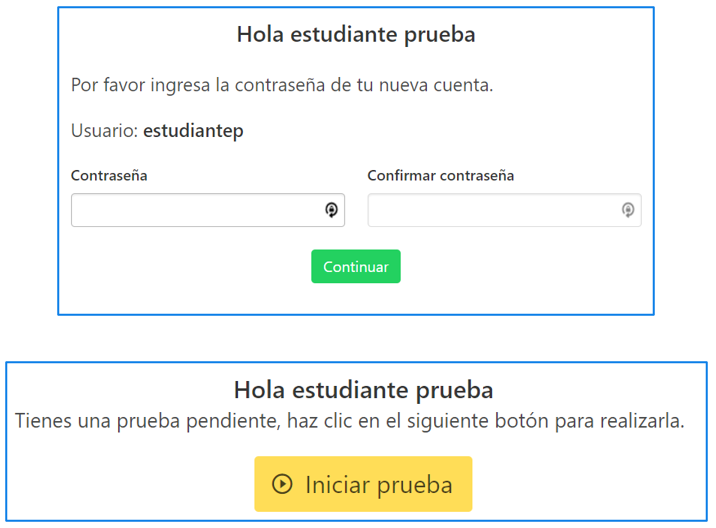Screen dimensions: 716x528
Task: Click the username "estudiantep" text
Action: click(193, 131)
